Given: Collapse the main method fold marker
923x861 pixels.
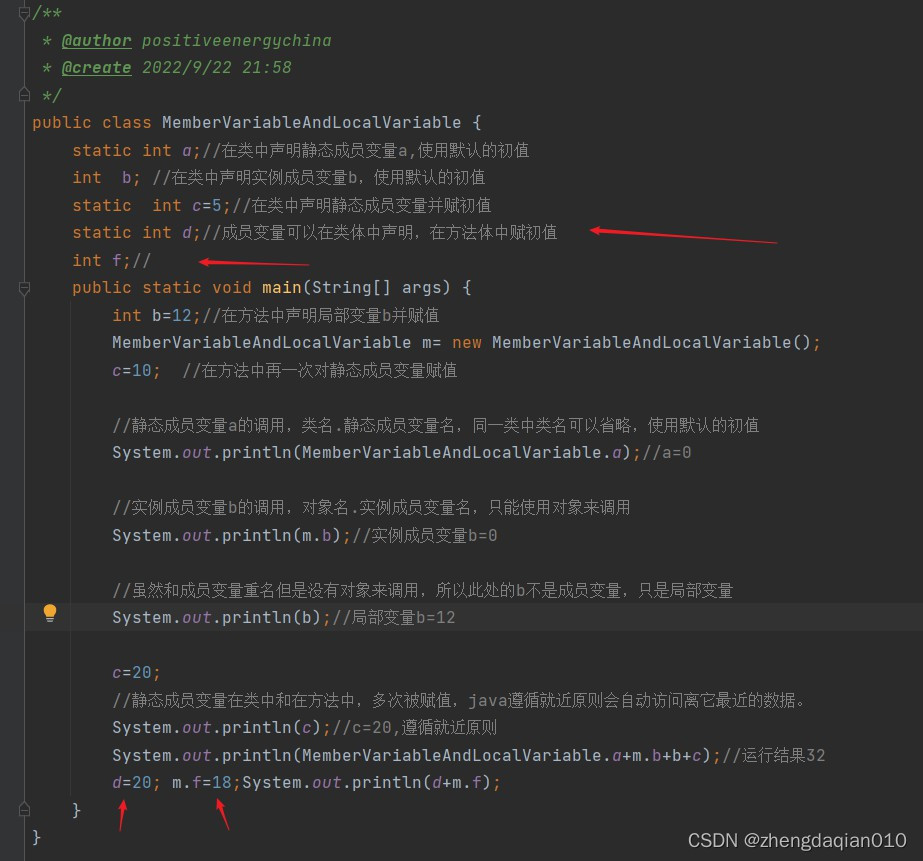Looking at the screenshot, I should pos(24,288).
